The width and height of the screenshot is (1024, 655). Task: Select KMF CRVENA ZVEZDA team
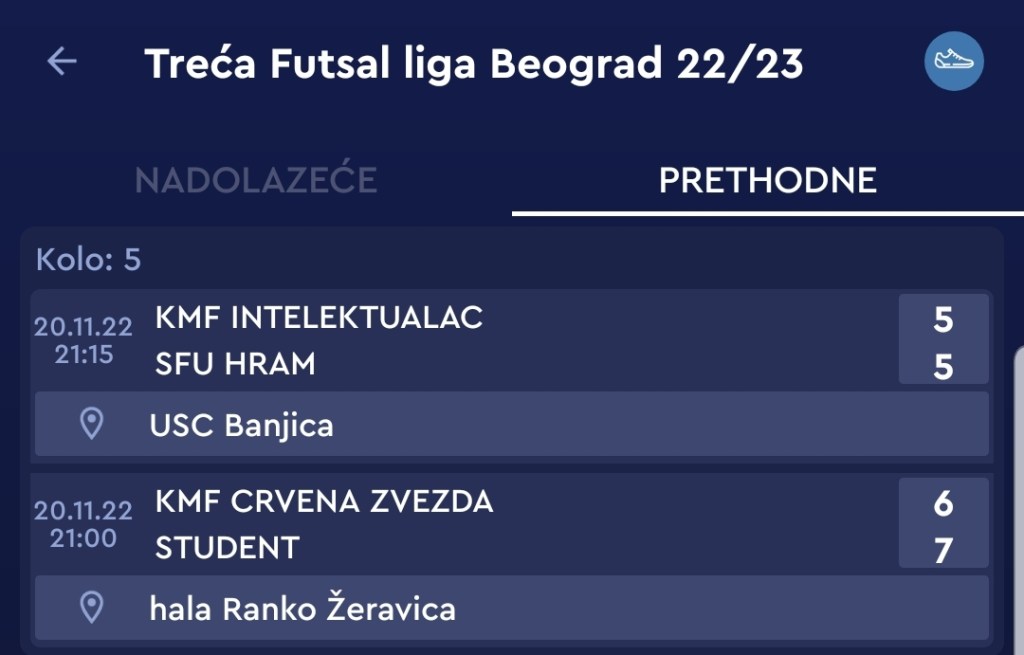324,502
